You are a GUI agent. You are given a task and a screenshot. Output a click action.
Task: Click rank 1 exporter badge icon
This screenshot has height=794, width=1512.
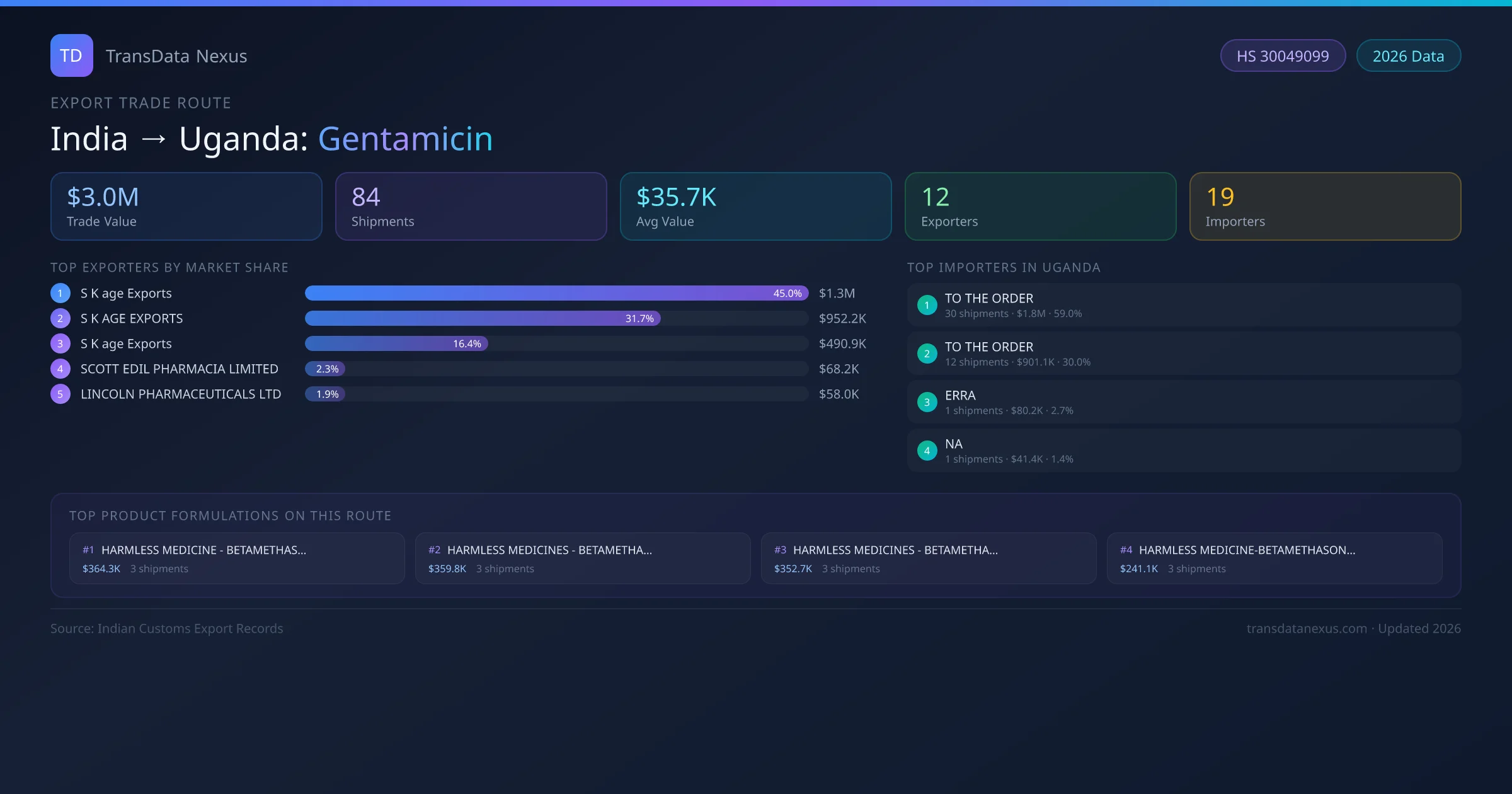coord(60,293)
